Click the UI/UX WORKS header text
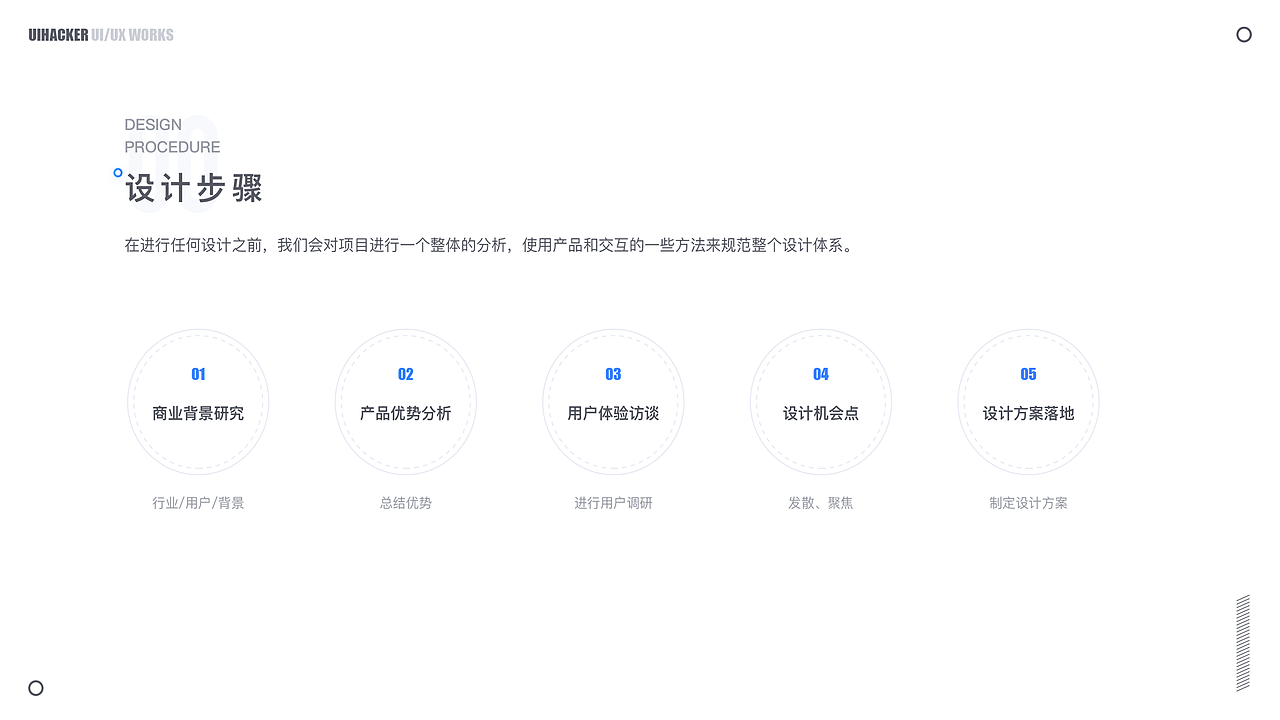The width and height of the screenshot is (1280, 720). coord(132,35)
